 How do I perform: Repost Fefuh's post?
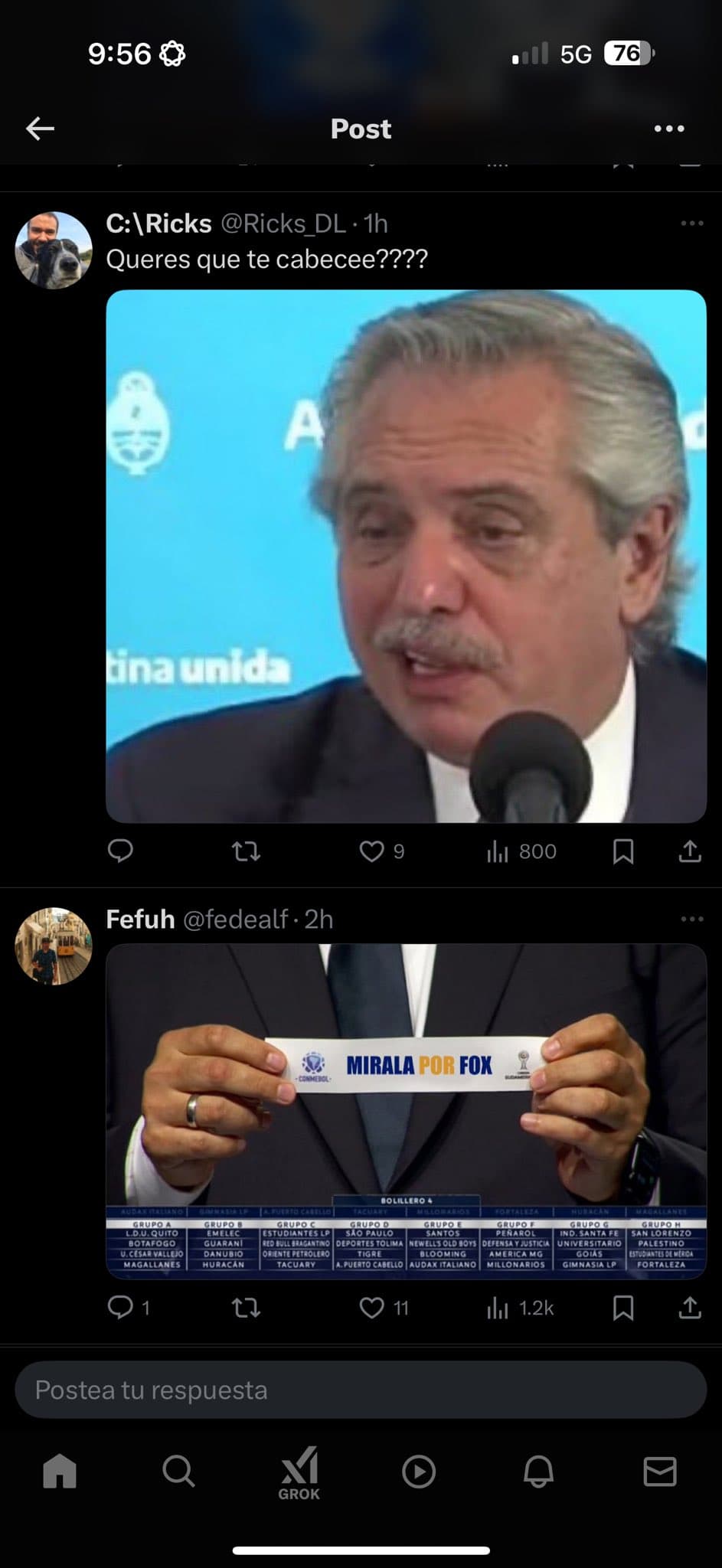pyautogui.click(x=246, y=1307)
